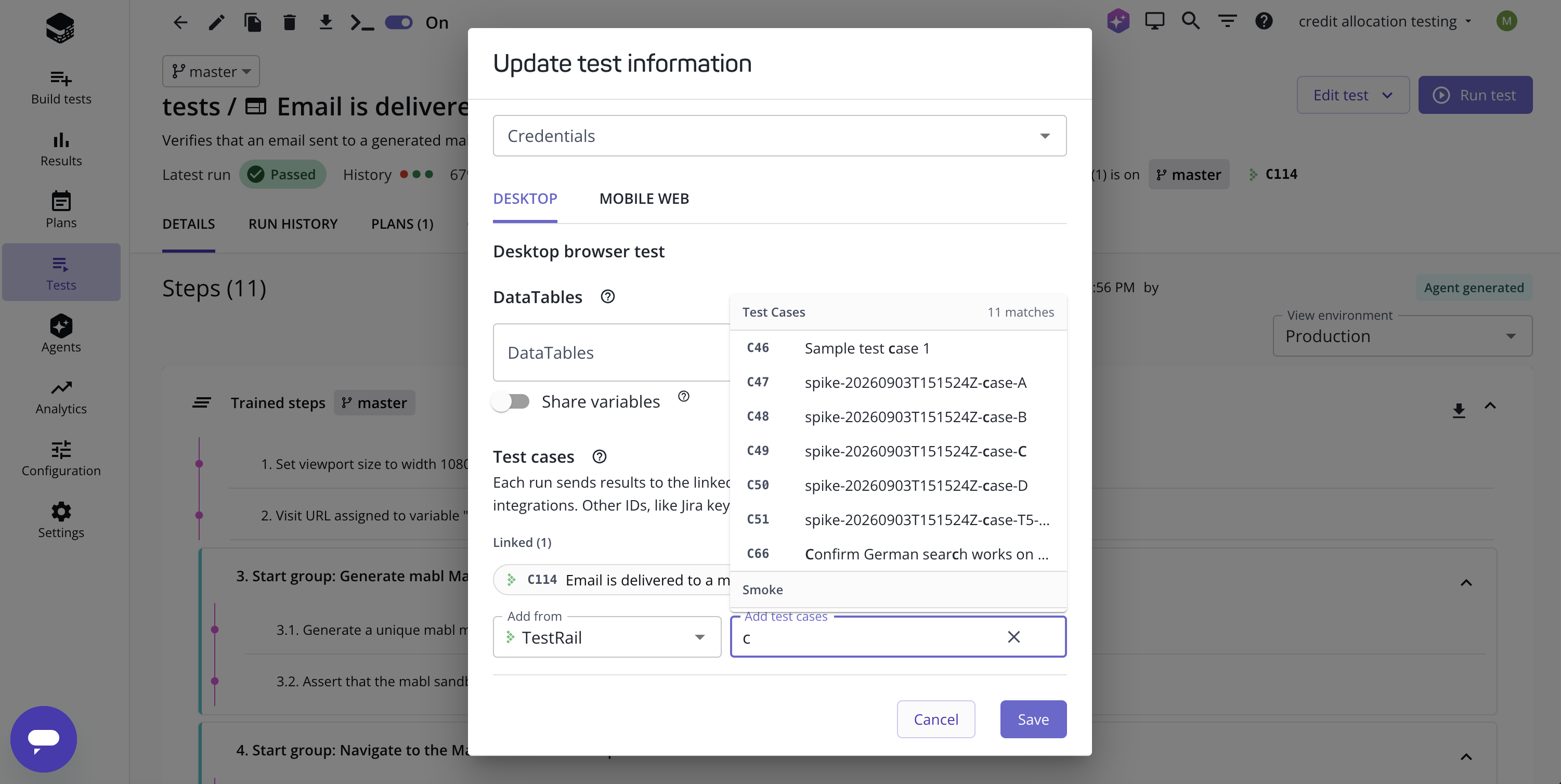Viewport: 1561px width, 784px height.
Task: Open the credit allocation testing workspace dropdown
Action: pyautogui.click(x=1384, y=21)
